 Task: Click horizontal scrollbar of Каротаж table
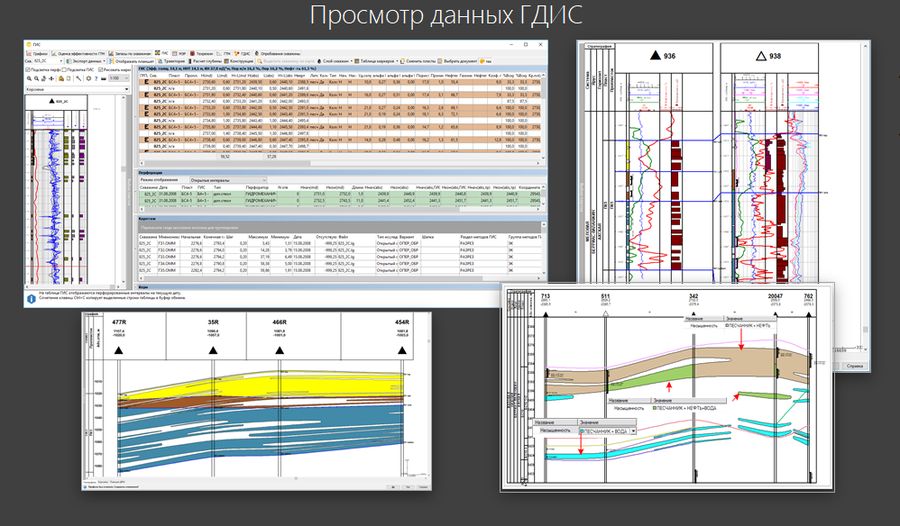tap(340, 279)
